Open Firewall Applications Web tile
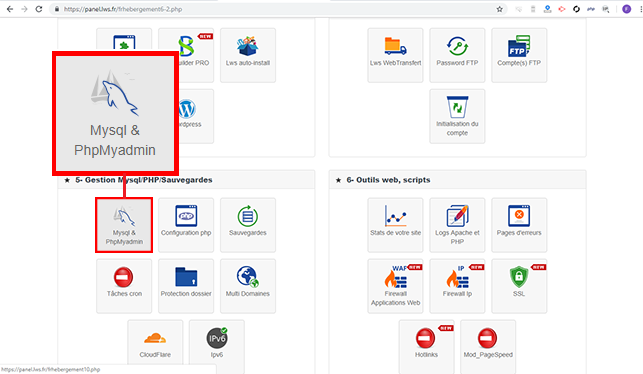The height and width of the screenshot is (374, 643). point(395,286)
